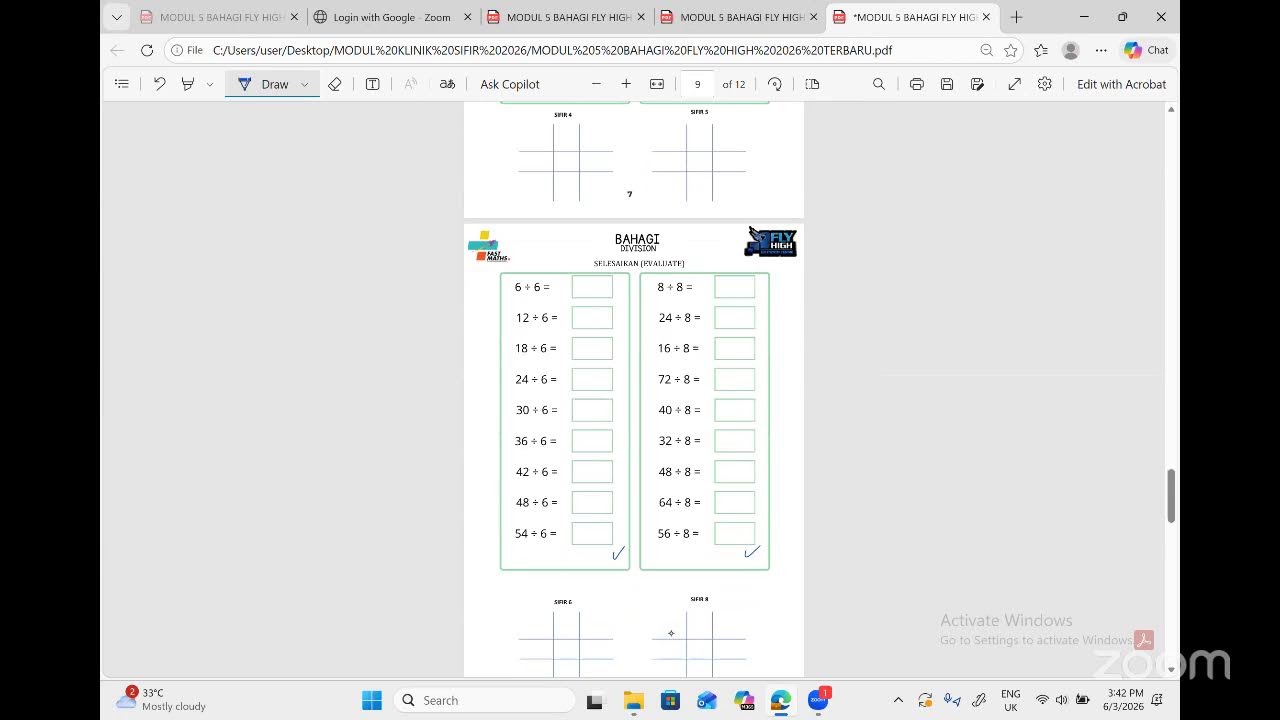Viewport: 1280px width, 720px height.
Task: Print the PDF document
Action: tap(916, 84)
